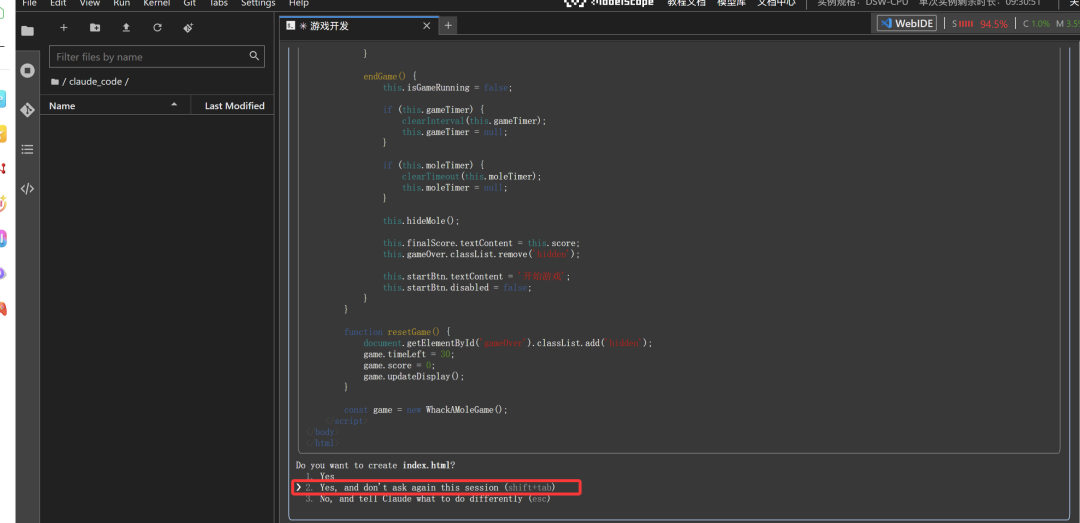Open the Kernel menu

[156, 4]
